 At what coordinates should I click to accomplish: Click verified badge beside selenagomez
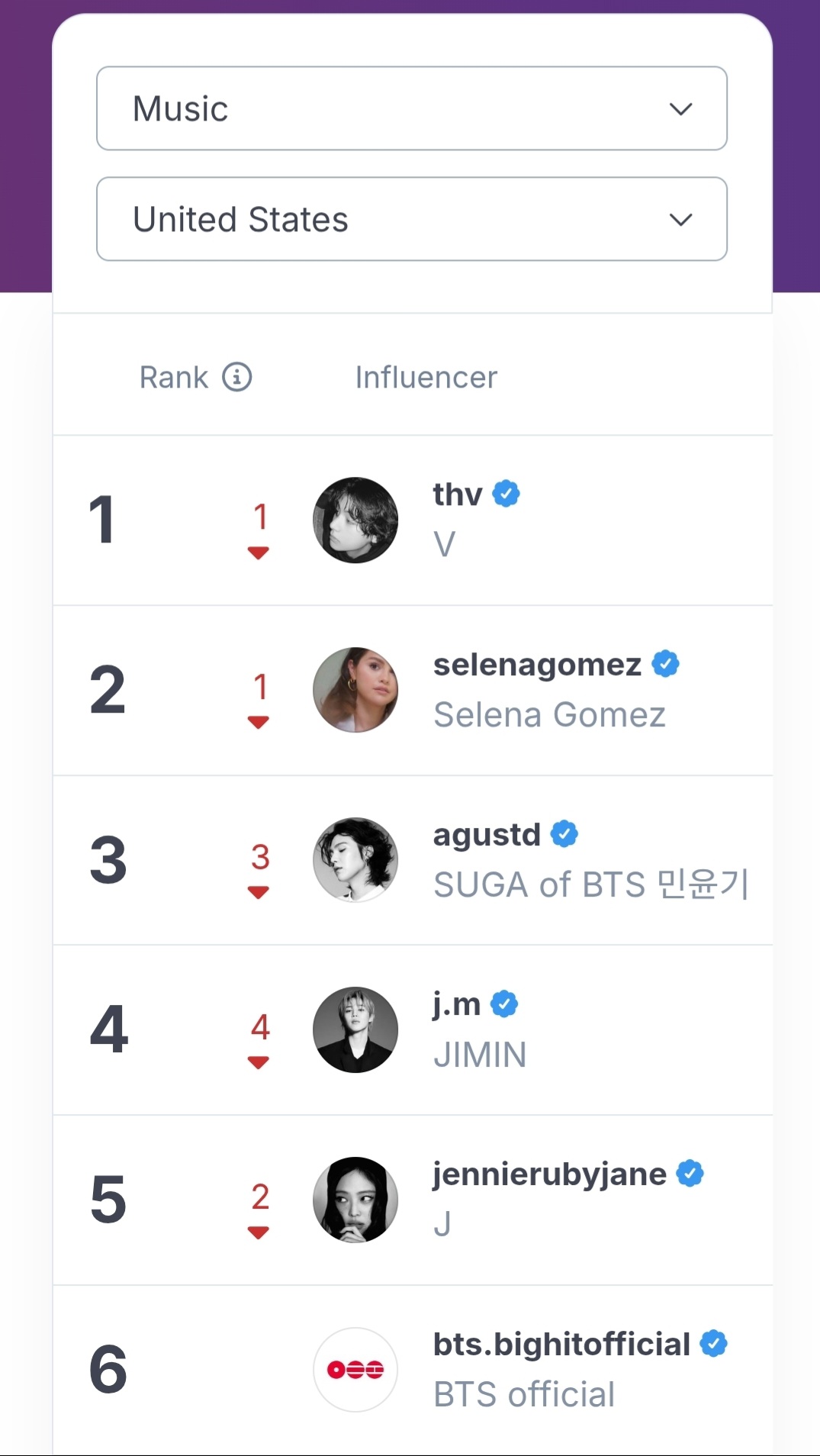(665, 664)
